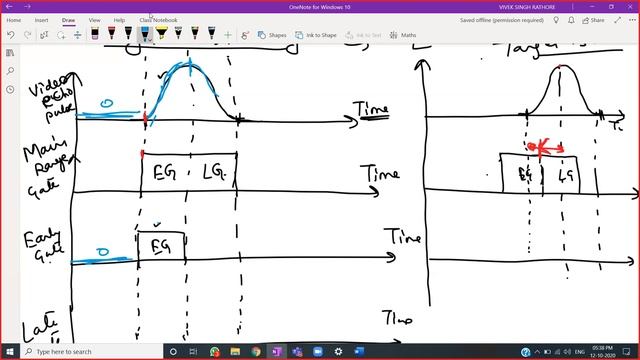Image resolution: width=640 pixels, height=360 pixels.
Task: Pick the Eraser tool
Action: tap(95, 33)
